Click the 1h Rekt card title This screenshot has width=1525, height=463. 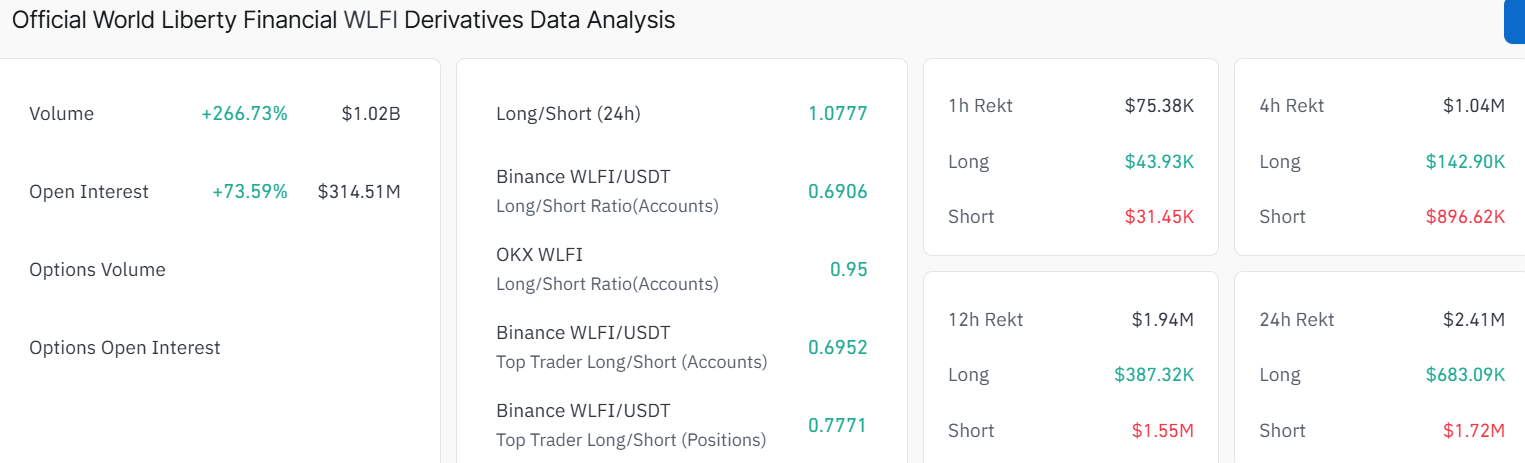(980, 106)
